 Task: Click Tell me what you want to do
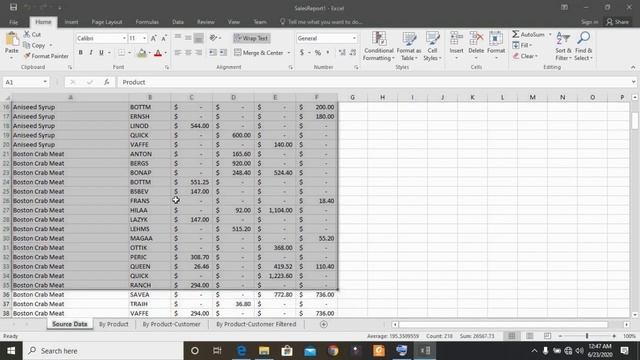[322, 22]
